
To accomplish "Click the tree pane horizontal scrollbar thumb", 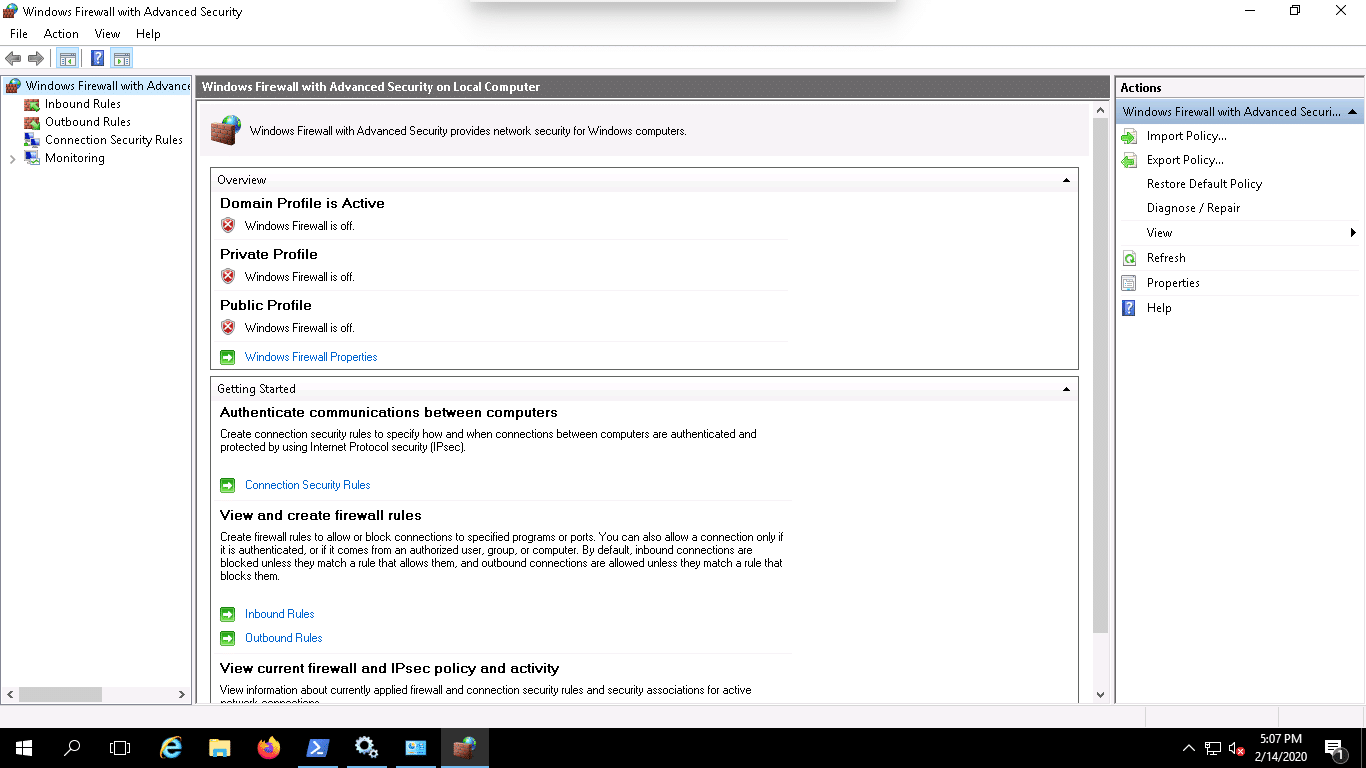I will [60, 694].
